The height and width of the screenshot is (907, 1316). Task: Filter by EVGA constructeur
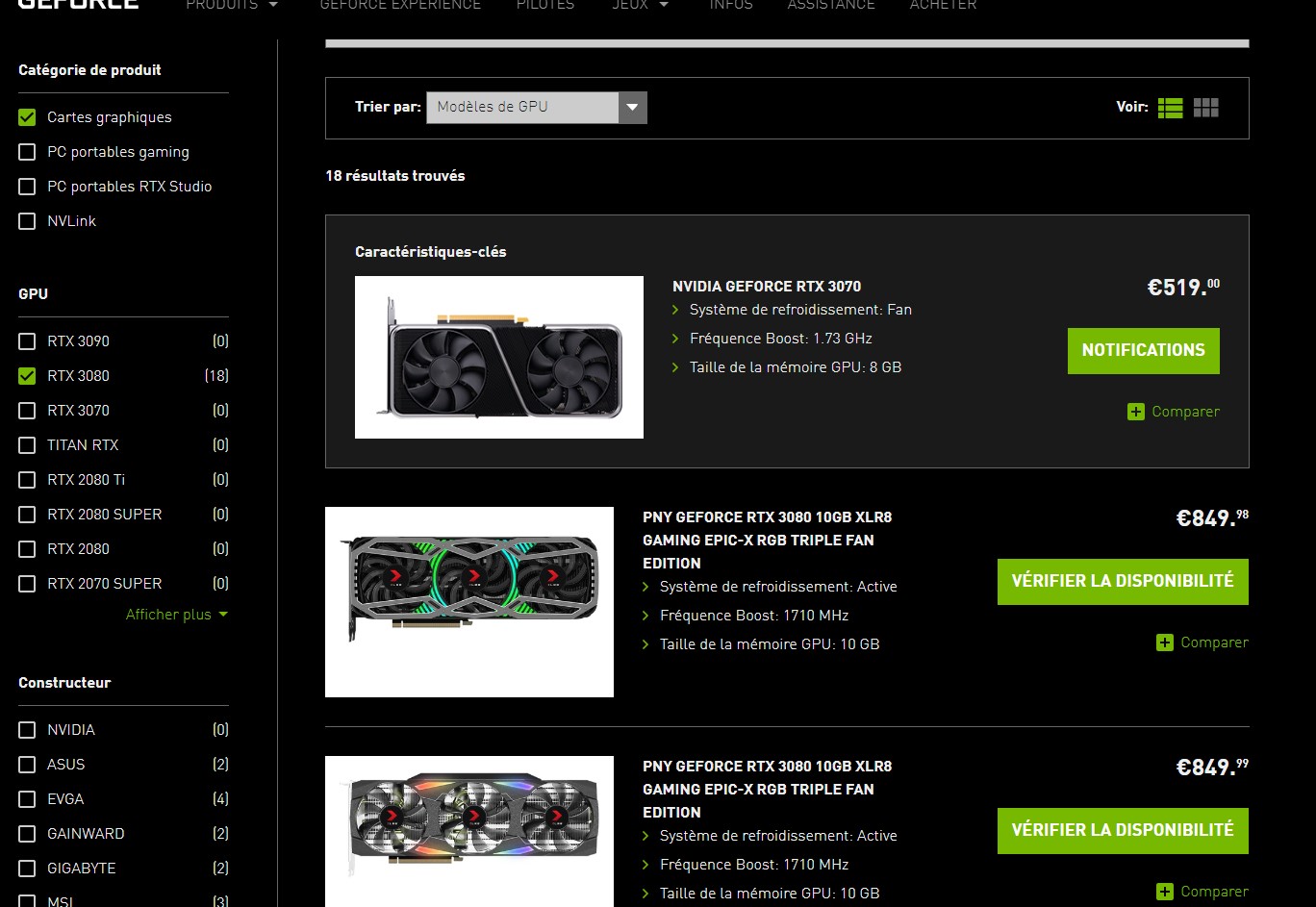point(27,799)
